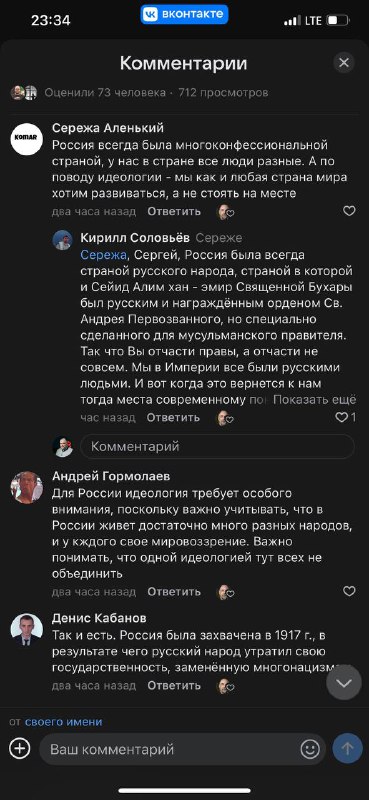
Task: Like Андрей Гормолаев's comment with heart
Action: (349, 591)
